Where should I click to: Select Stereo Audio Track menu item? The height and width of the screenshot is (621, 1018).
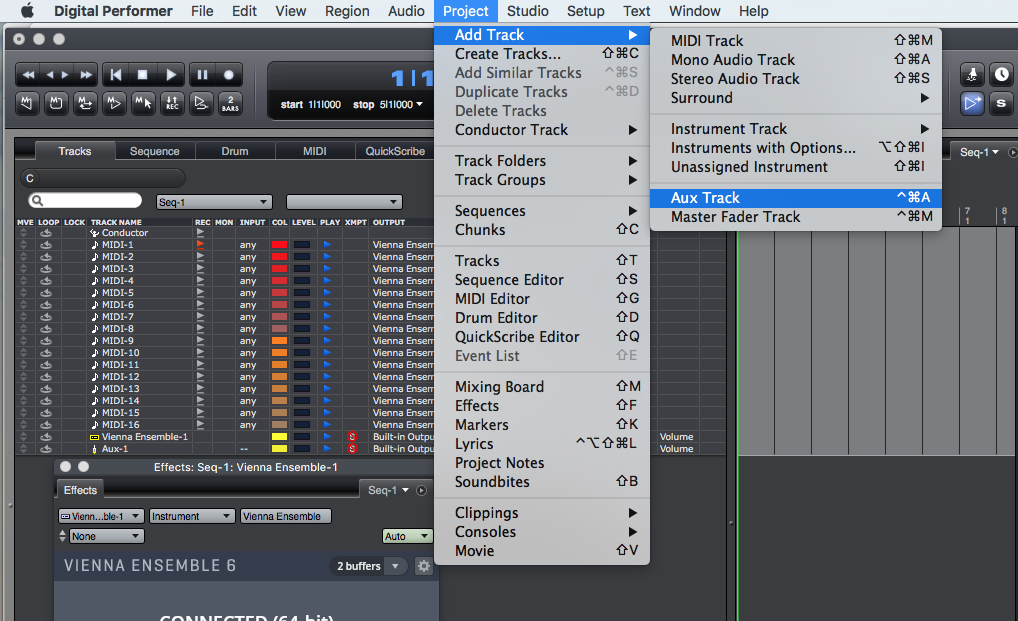[795, 79]
